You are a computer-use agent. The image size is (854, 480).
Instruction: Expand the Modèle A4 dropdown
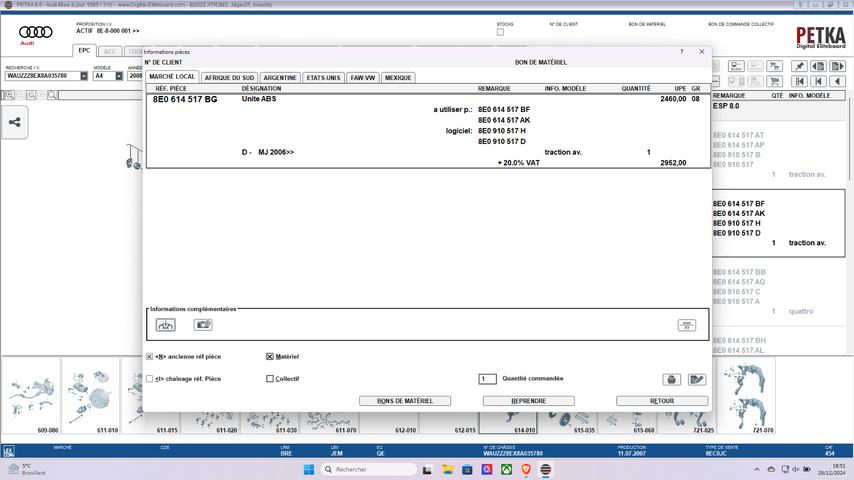(x=119, y=76)
